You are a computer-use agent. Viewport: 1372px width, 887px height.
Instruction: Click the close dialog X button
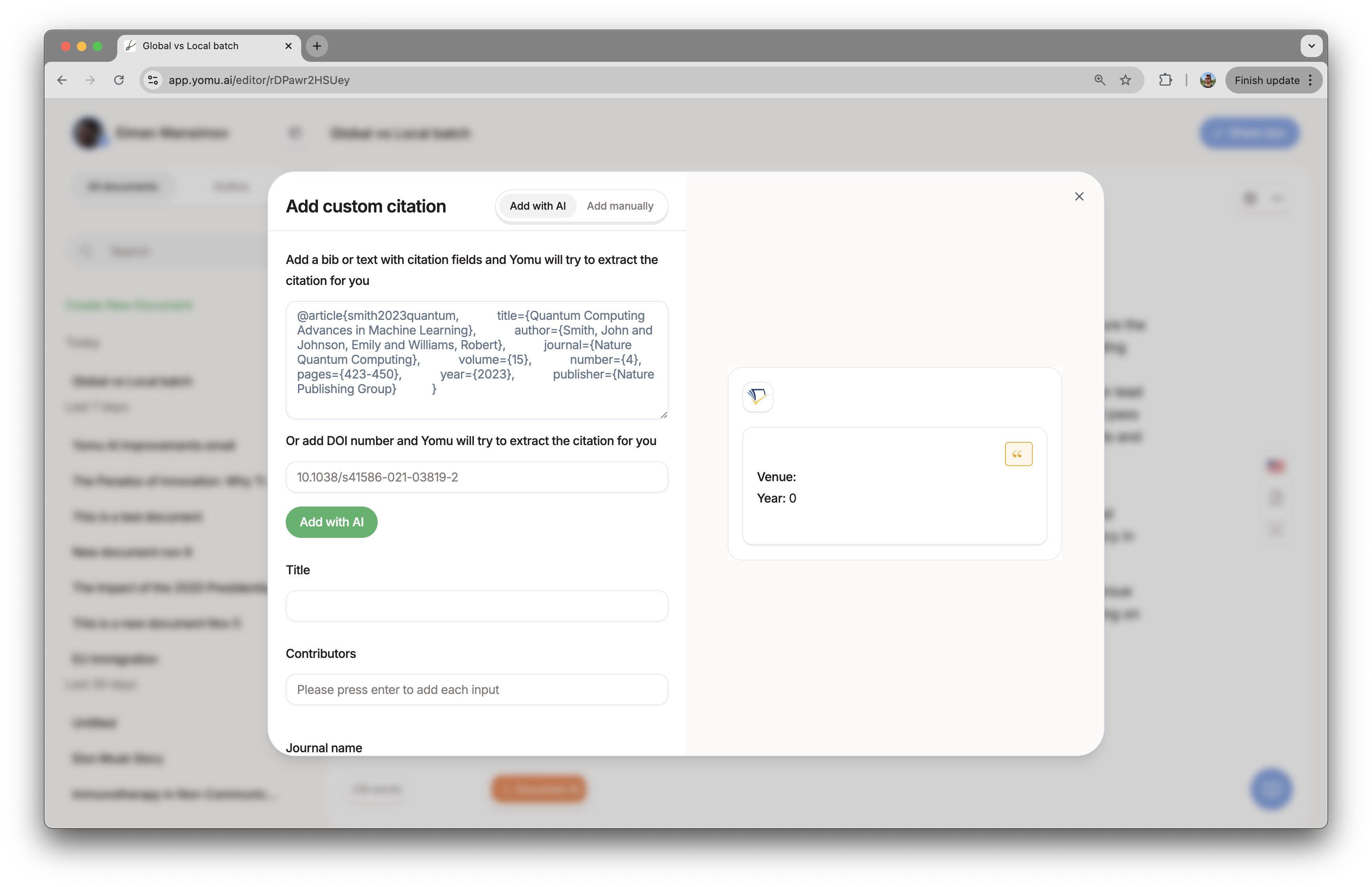[x=1079, y=196]
